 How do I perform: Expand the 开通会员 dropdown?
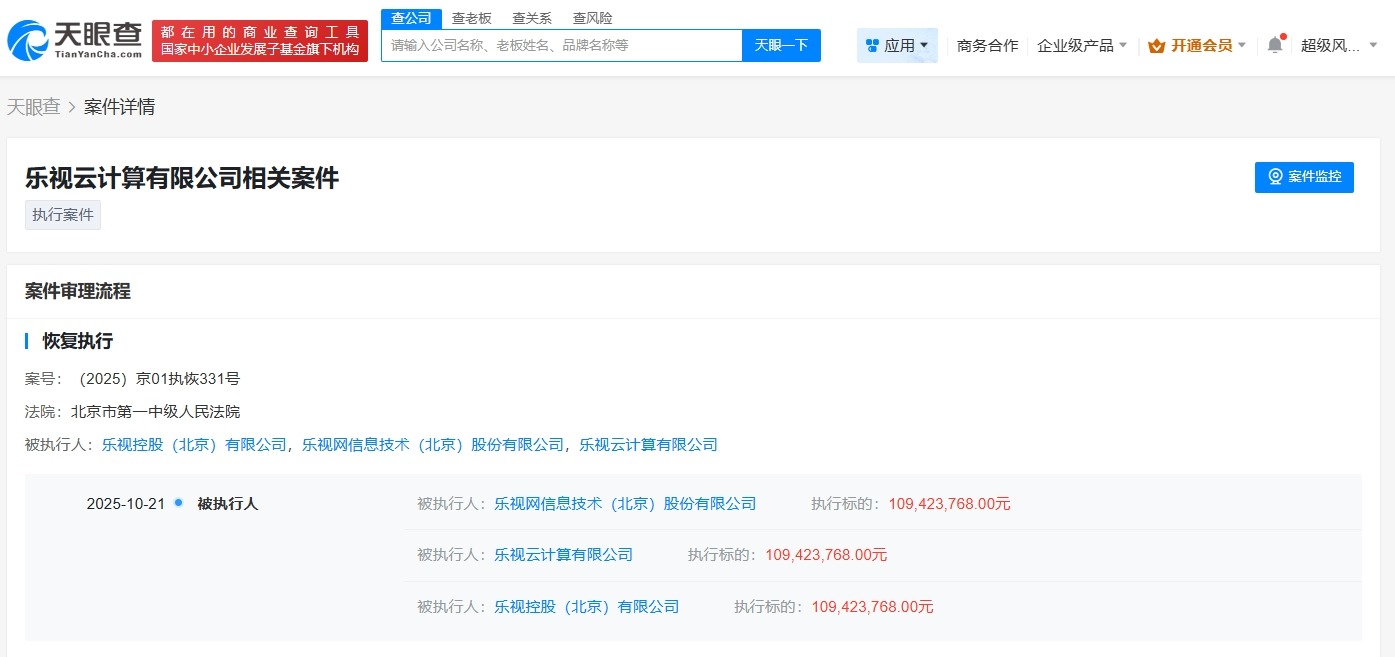pyautogui.click(x=1241, y=46)
